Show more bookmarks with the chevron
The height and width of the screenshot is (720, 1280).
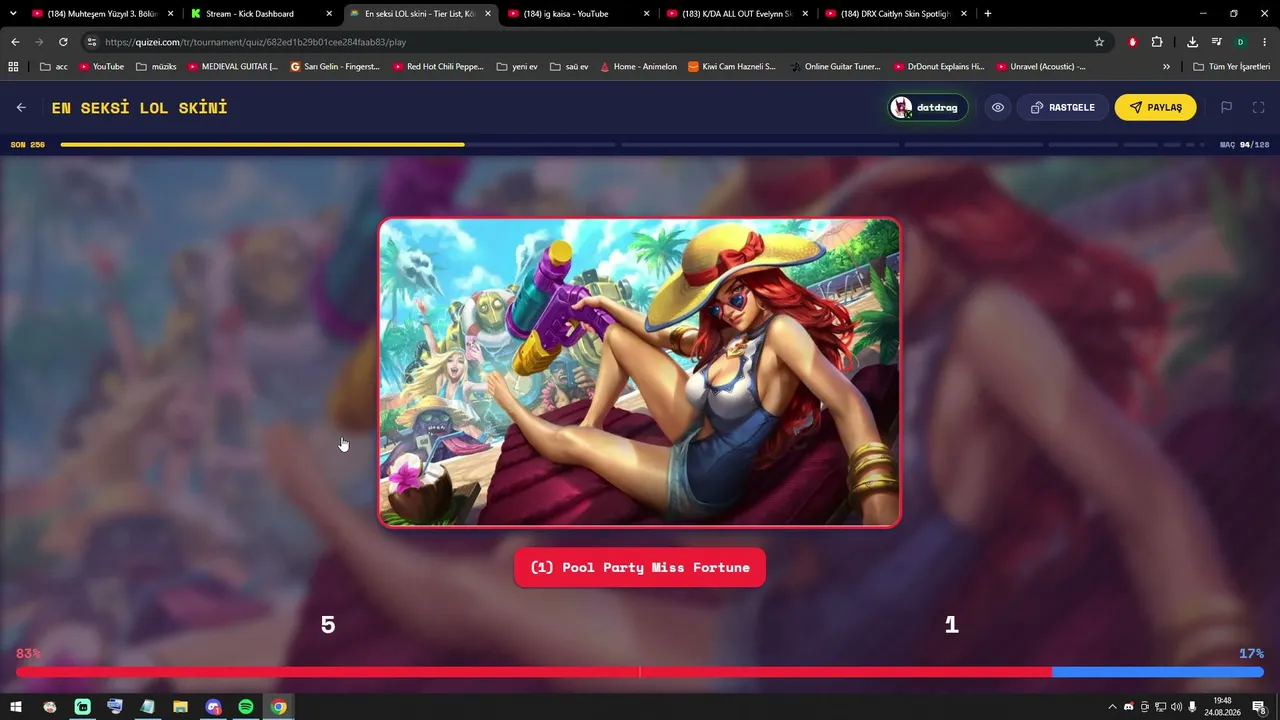[1166, 66]
